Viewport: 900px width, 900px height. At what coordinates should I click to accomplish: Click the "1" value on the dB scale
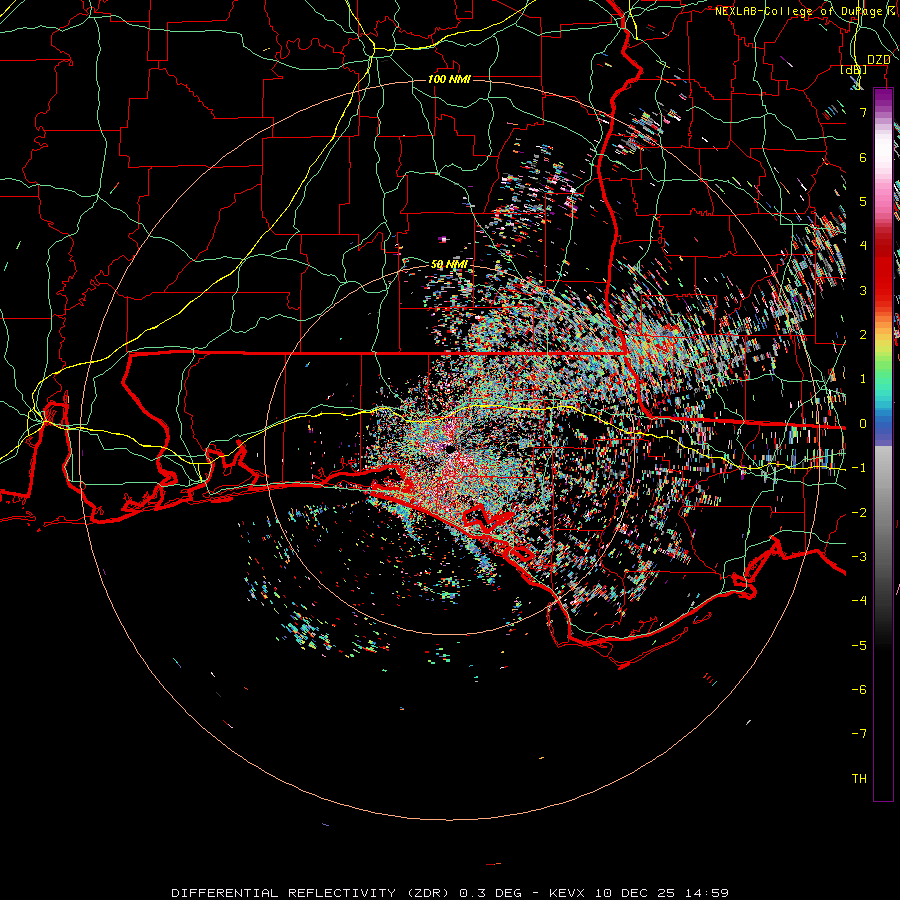pos(863,379)
